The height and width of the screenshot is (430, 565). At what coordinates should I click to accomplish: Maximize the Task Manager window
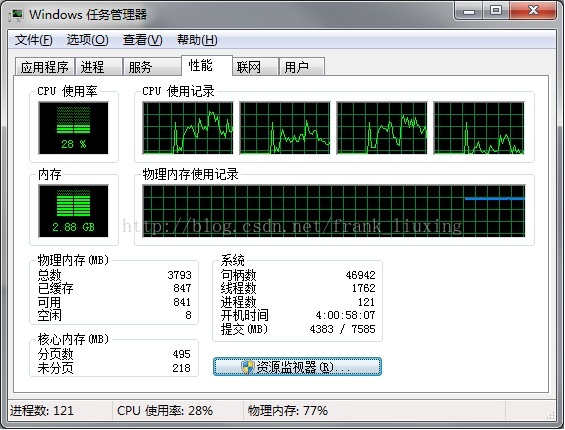[496, 11]
